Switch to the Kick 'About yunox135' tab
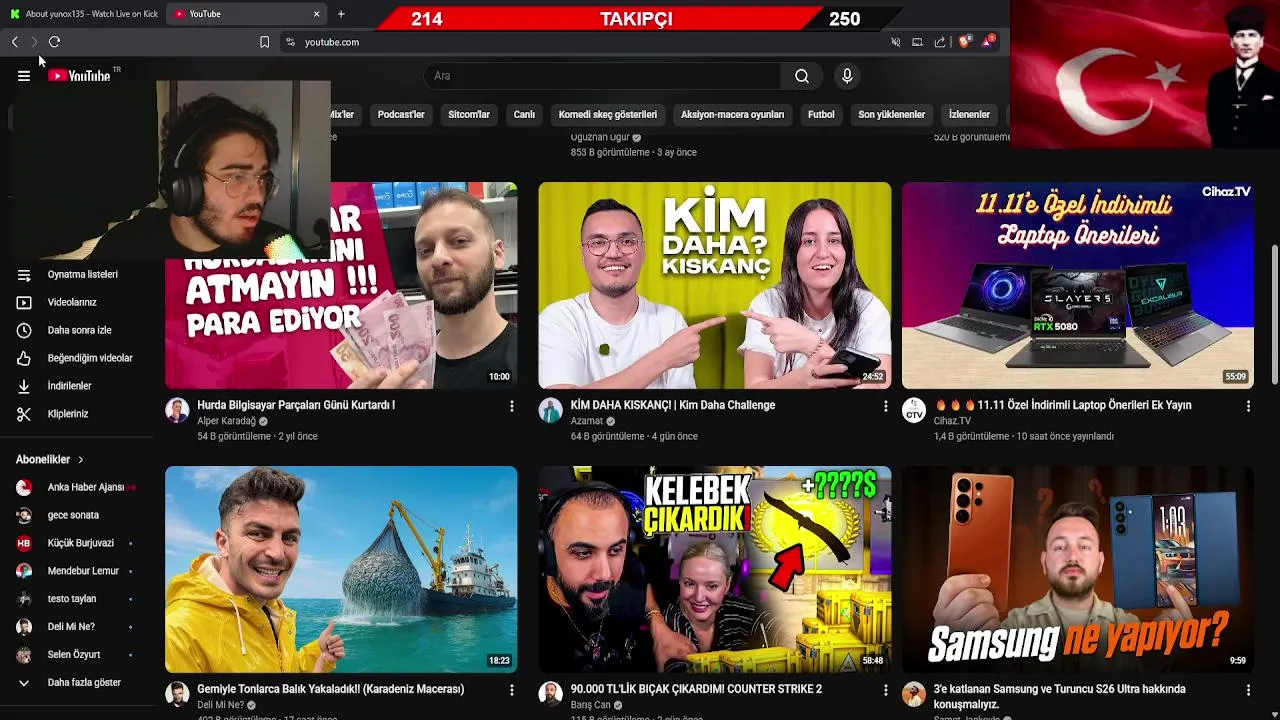This screenshot has height=720, width=1280. click(x=83, y=14)
